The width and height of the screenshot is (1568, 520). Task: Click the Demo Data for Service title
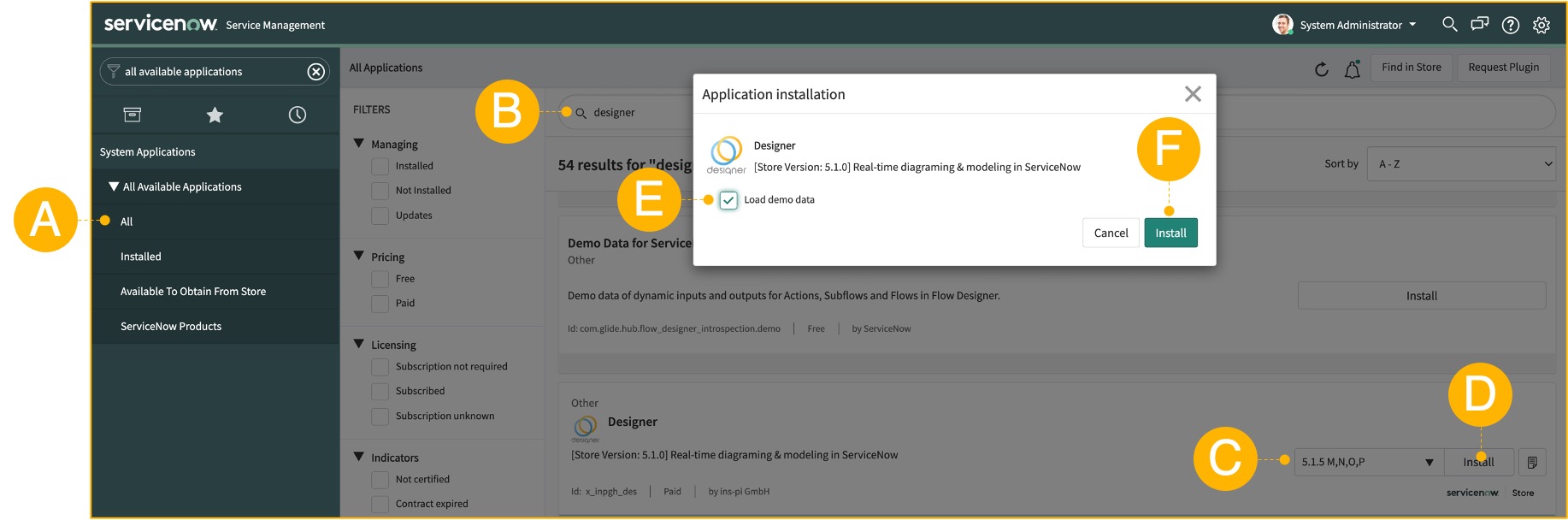[629, 244]
